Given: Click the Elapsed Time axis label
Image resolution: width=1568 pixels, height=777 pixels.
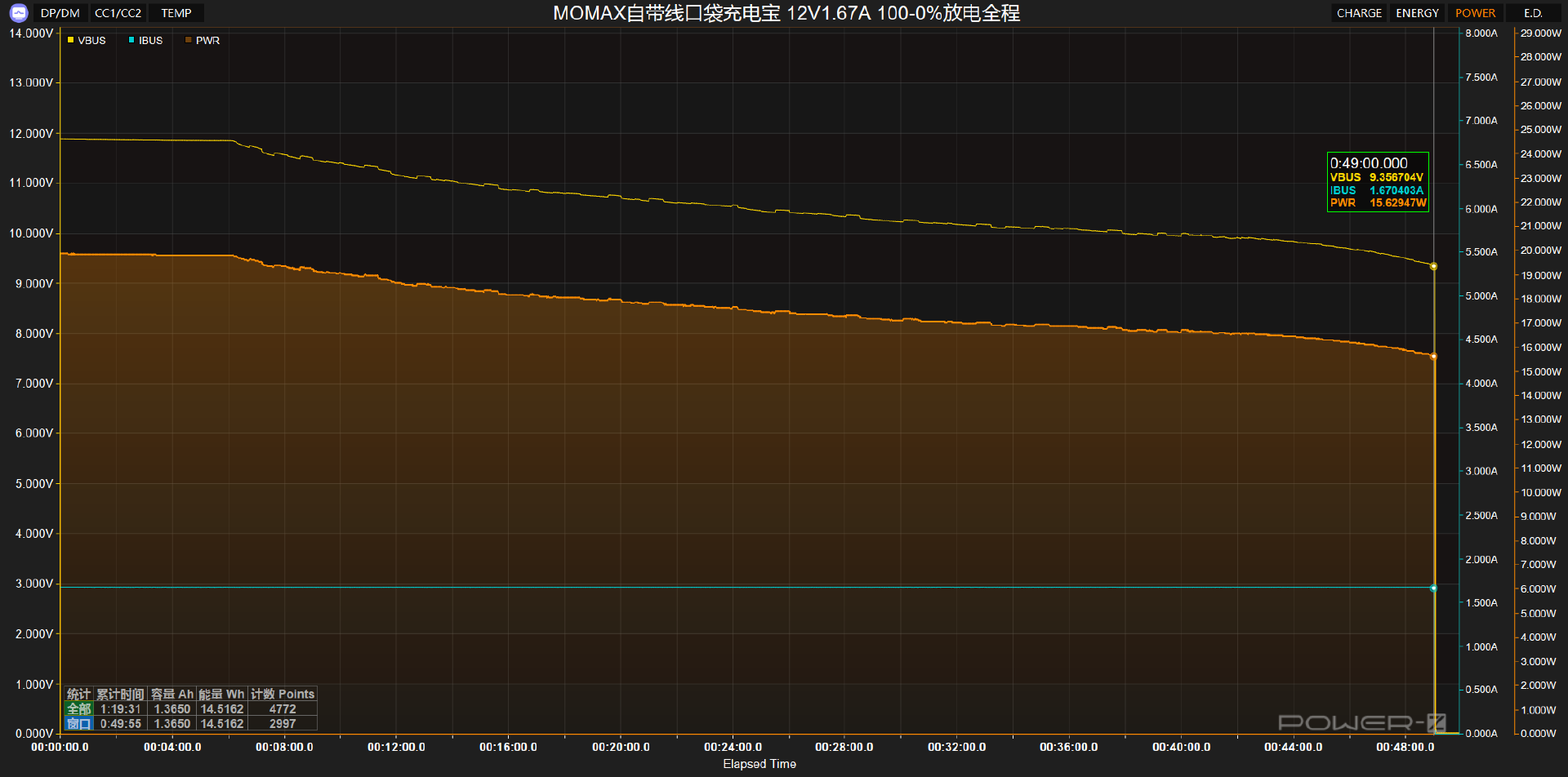Looking at the screenshot, I should [759, 764].
